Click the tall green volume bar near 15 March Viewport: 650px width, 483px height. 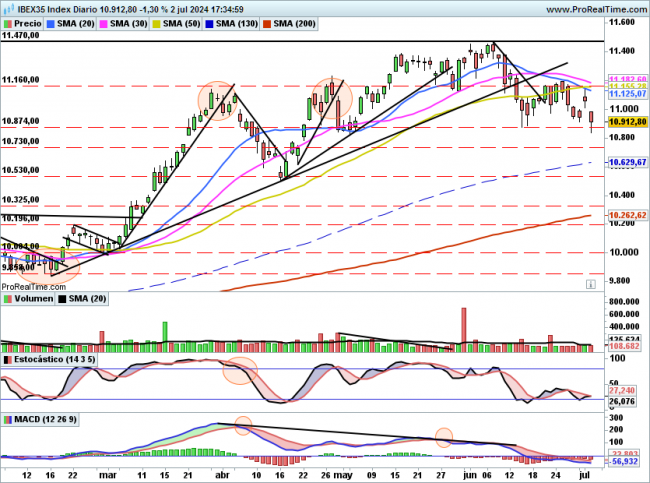pos(165,337)
